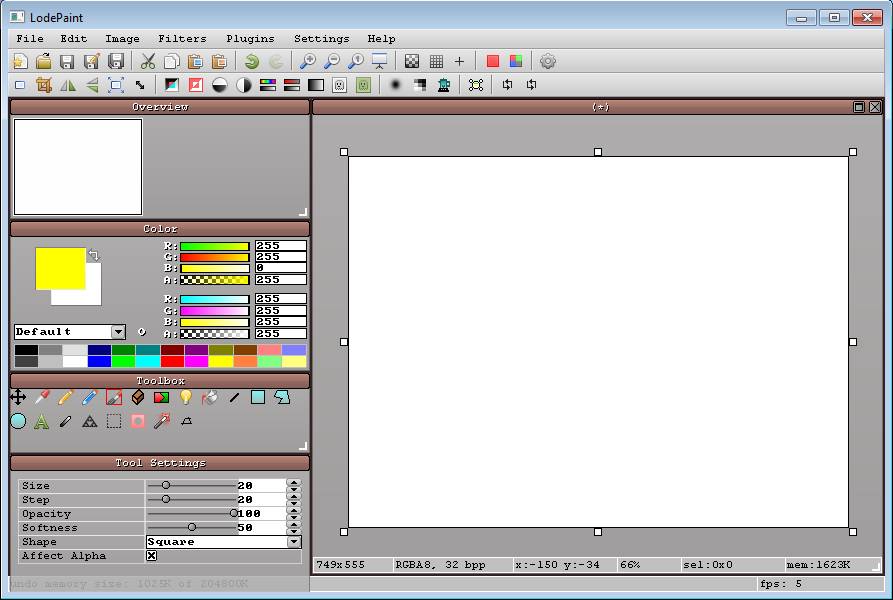Screen dimensions: 893x600
Task: Select the Text tool in the Toolbox
Action: (x=41, y=421)
